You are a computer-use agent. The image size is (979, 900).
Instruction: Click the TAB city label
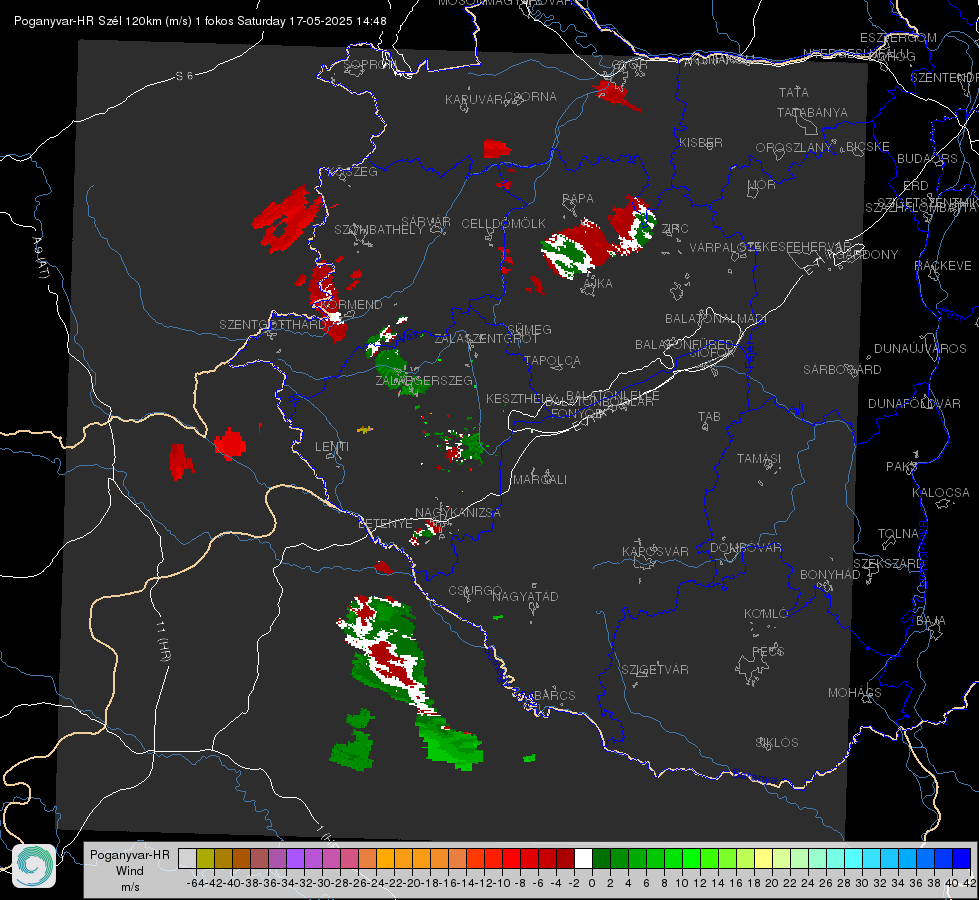point(709,417)
